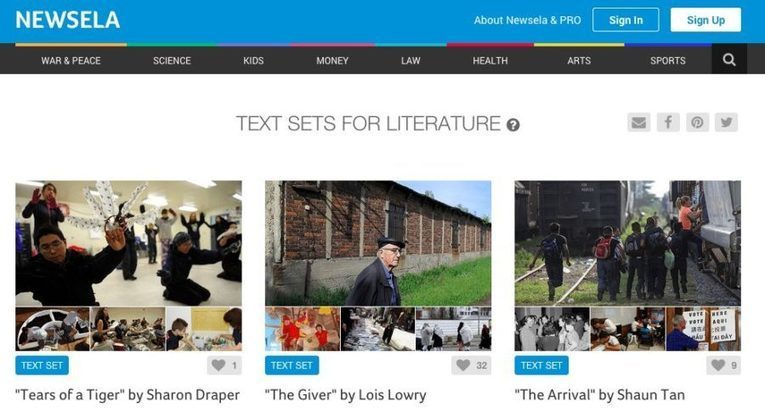Open The Arrival main train photo

[627, 243]
